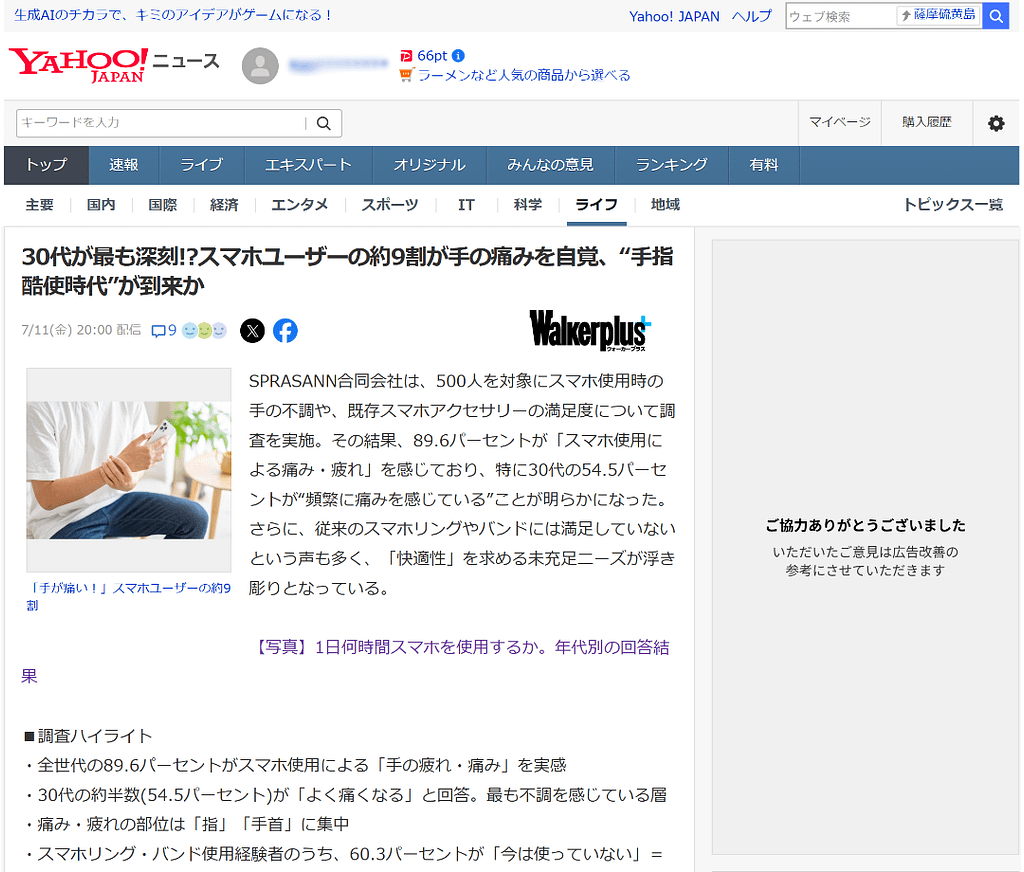Click the user profile avatar icon

[260, 66]
